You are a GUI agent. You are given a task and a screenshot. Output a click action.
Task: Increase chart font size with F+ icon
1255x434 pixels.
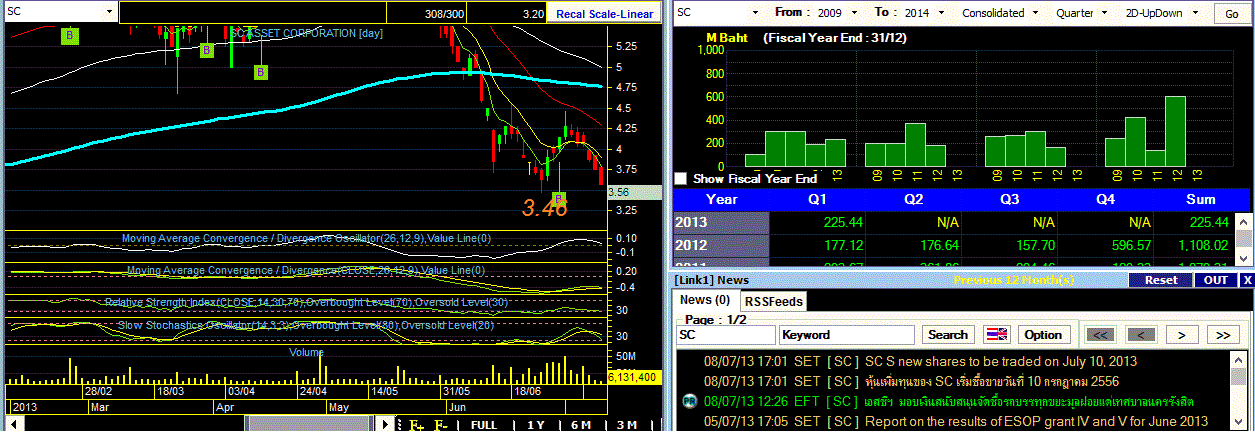(416, 425)
